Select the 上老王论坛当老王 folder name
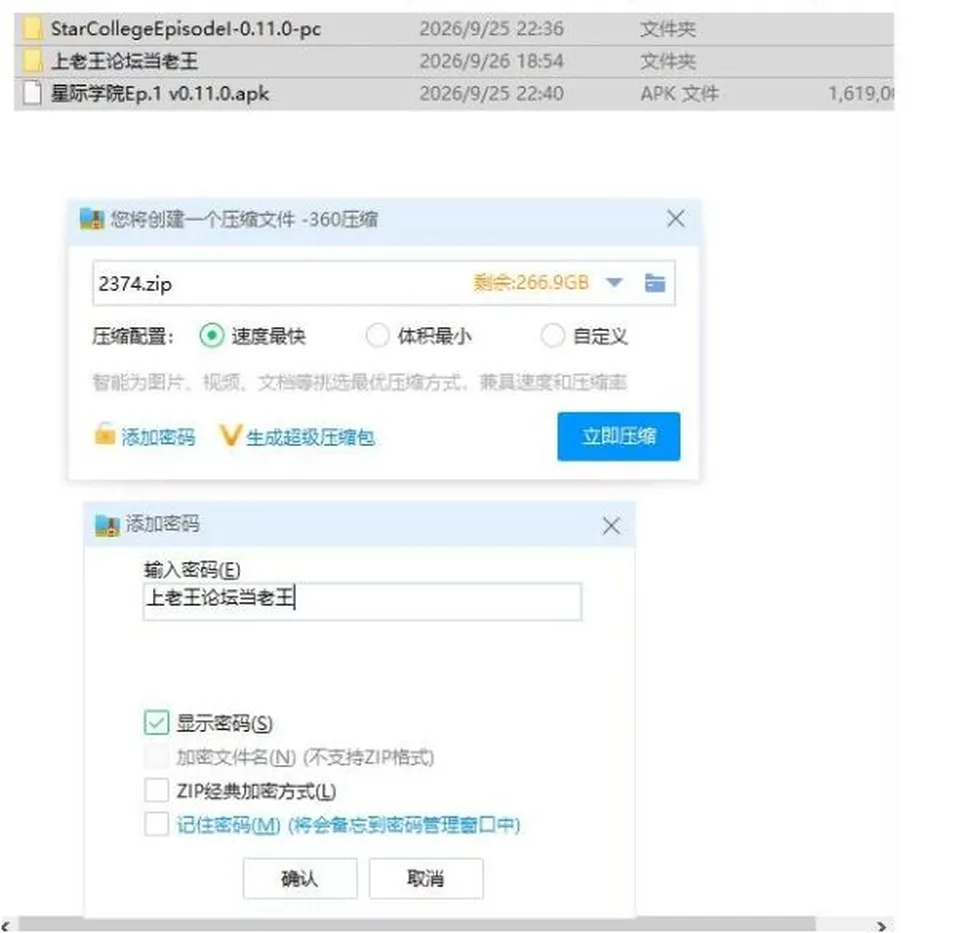960x933 pixels. pyautogui.click(x=124, y=61)
